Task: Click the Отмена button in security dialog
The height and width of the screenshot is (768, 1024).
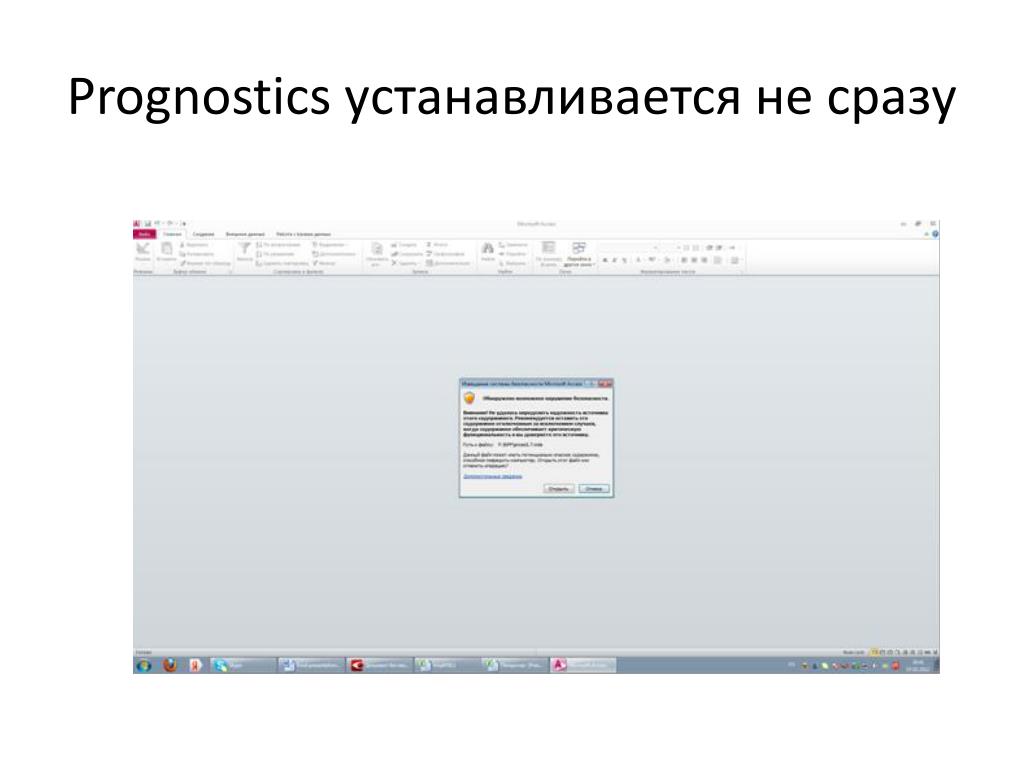Action: click(594, 488)
